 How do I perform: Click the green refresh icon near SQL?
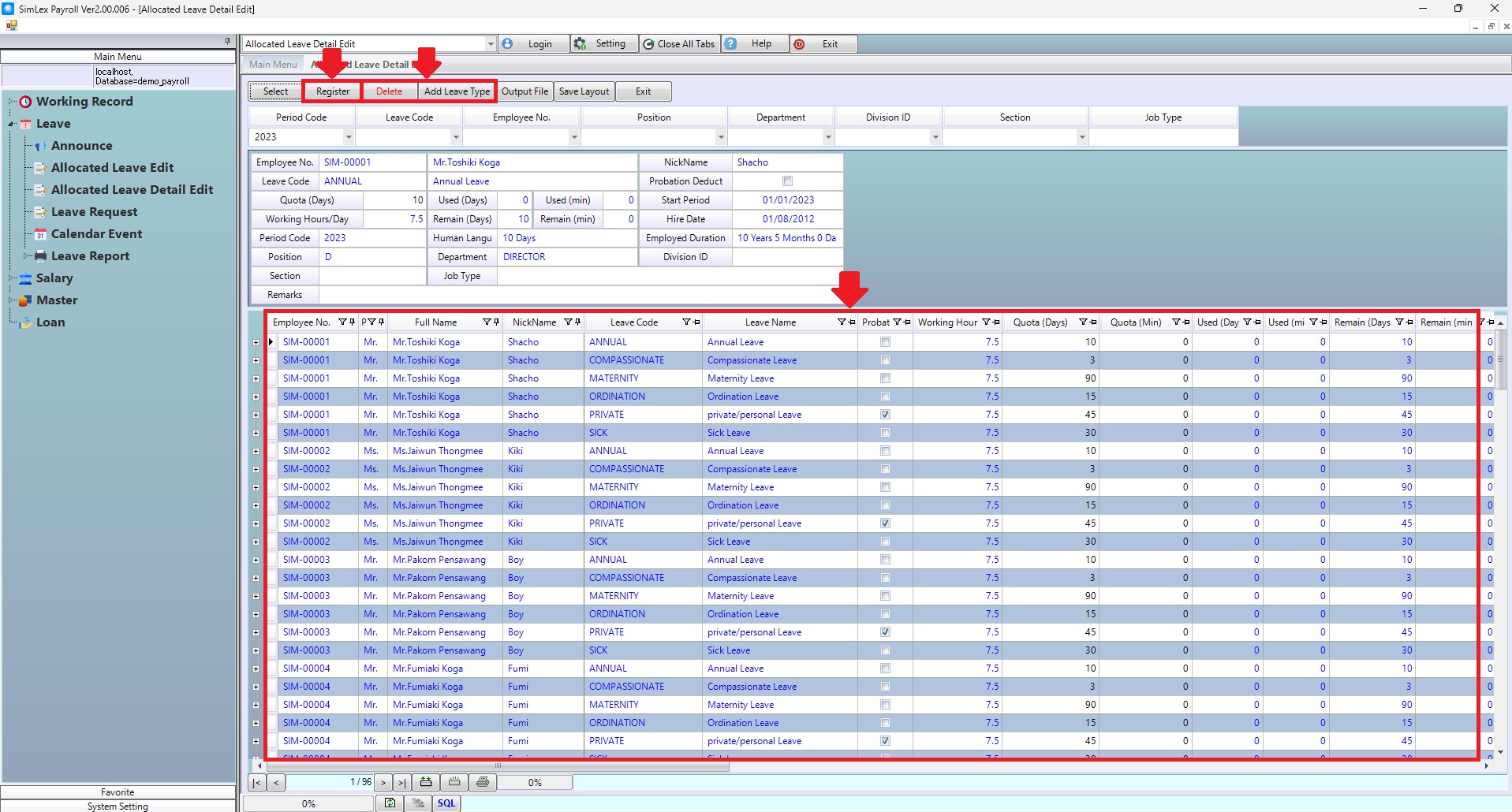click(x=390, y=803)
